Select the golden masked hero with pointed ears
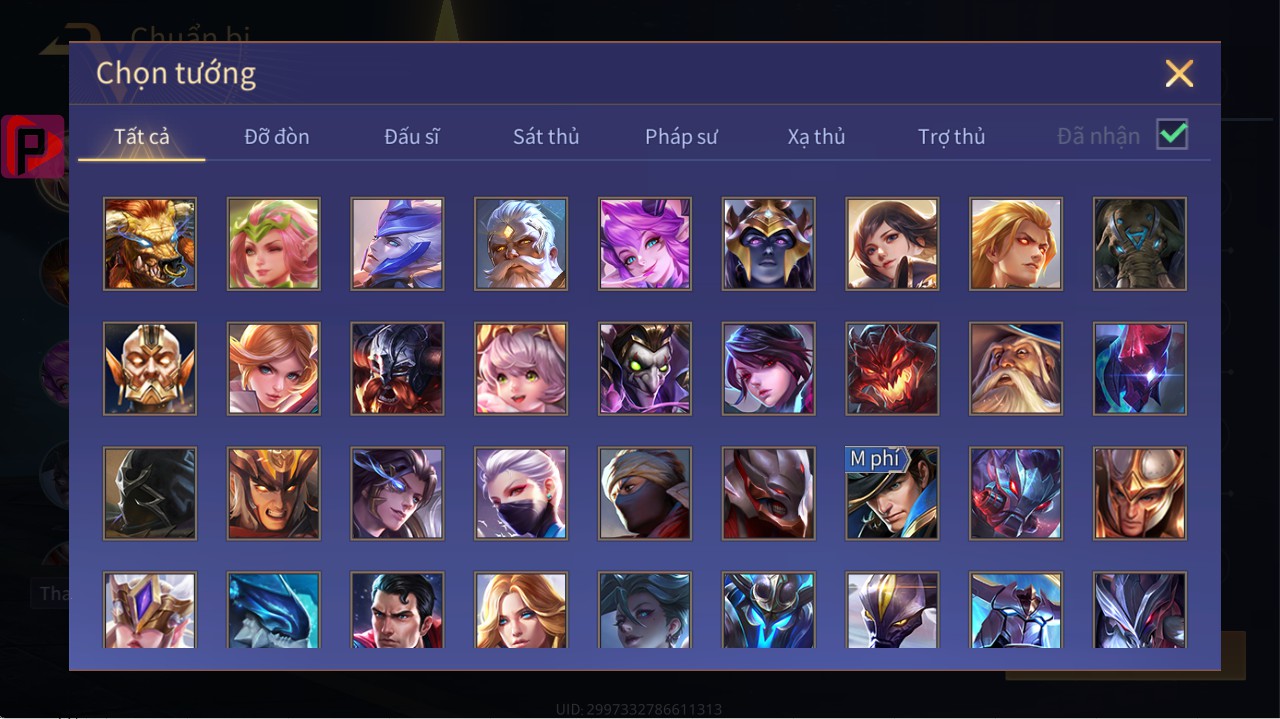 [x=150, y=369]
